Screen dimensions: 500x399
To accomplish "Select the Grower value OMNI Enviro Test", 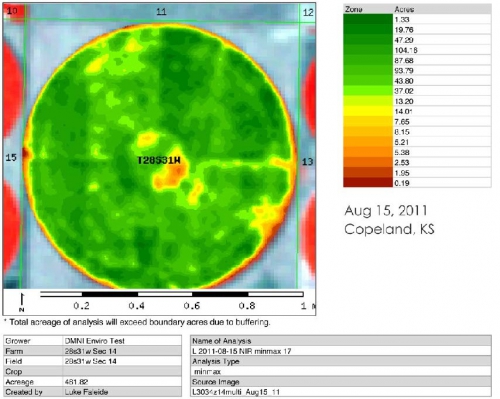I will (x=95, y=341).
